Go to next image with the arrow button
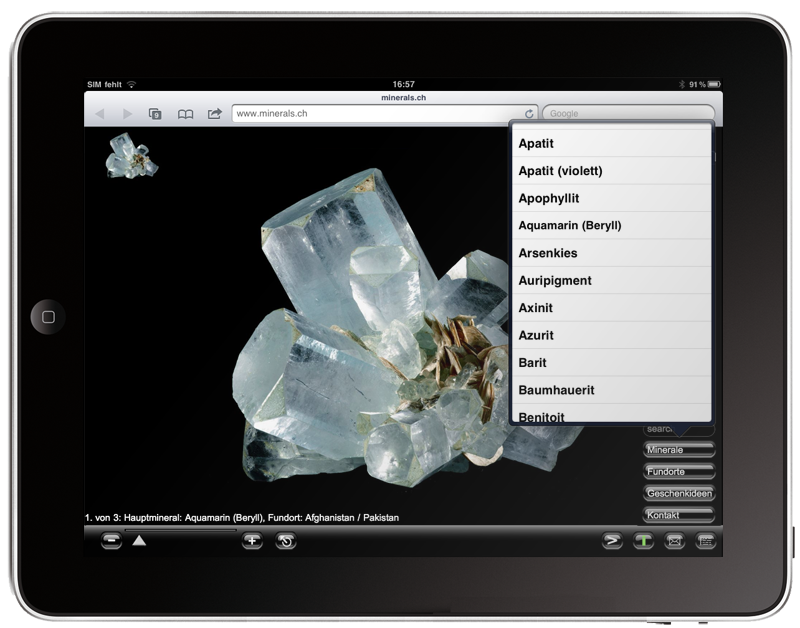 pos(612,541)
